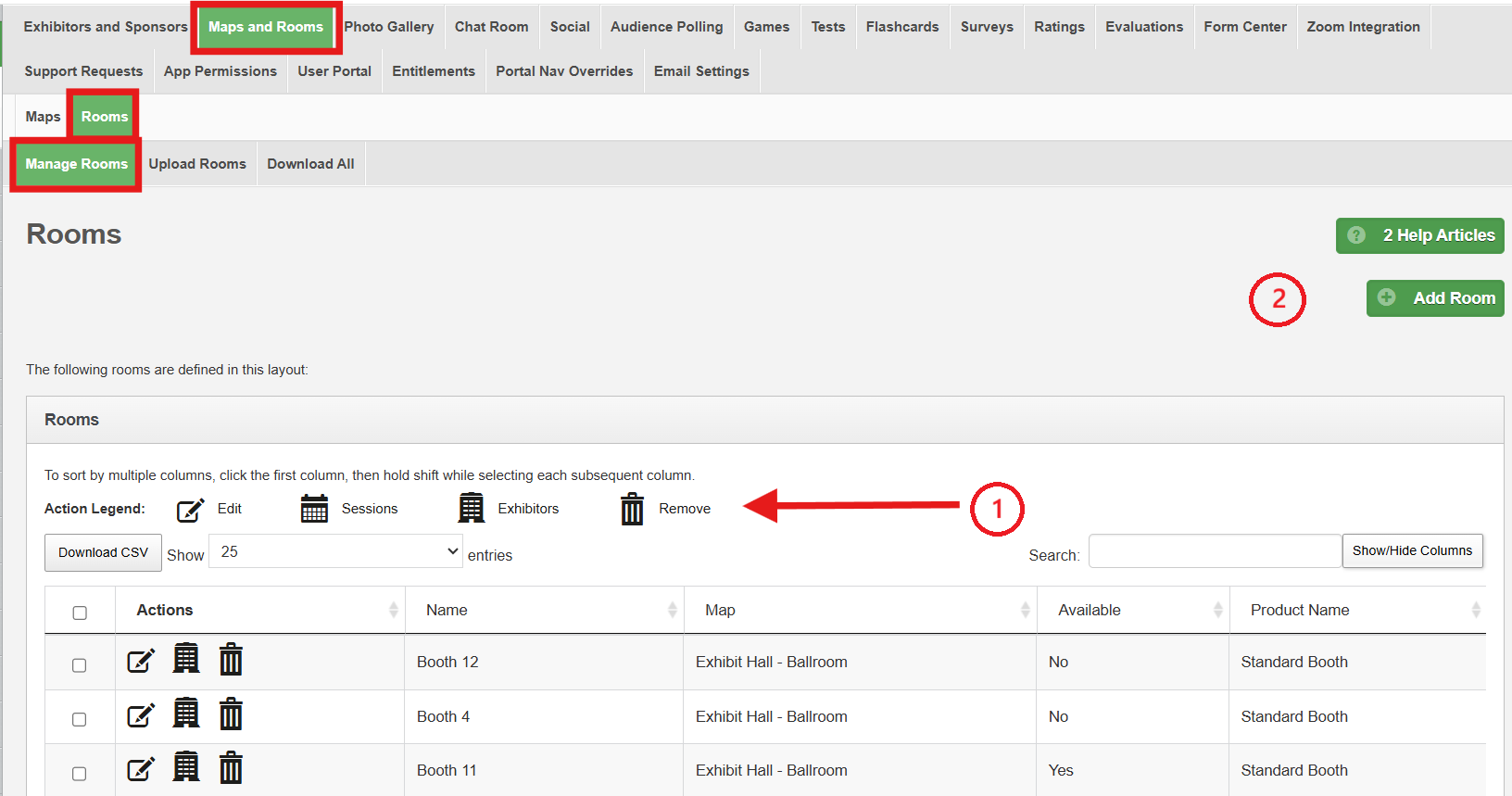
Task: Open the Upload Rooms tab
Action: (197, 164)
